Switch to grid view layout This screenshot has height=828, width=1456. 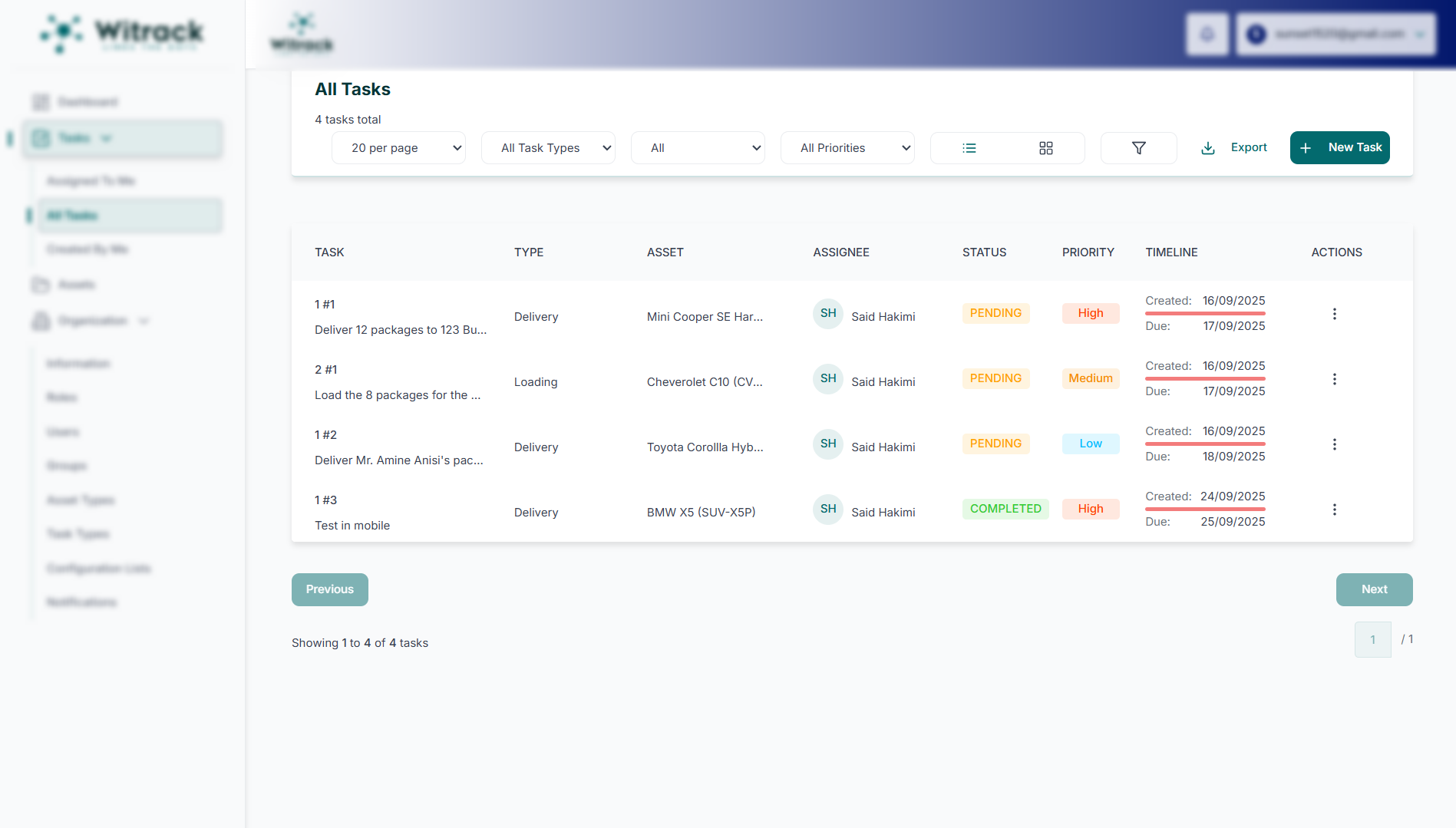coord(1045,148)
